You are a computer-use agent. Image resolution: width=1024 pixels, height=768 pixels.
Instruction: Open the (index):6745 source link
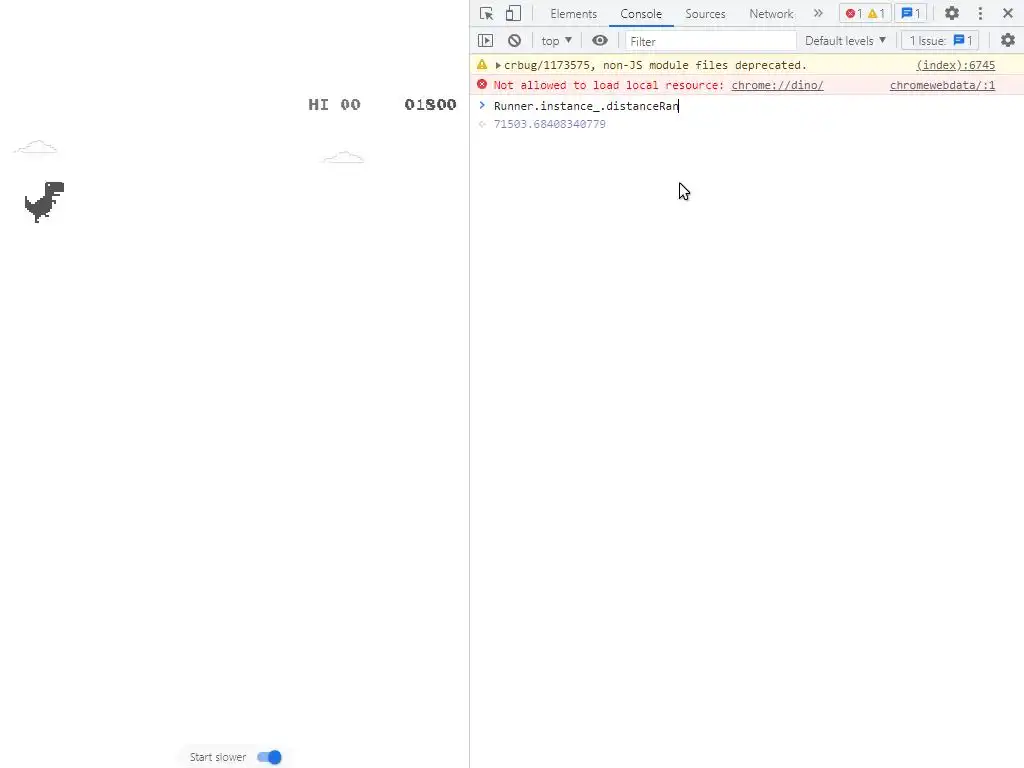click(x=955, y=65)
